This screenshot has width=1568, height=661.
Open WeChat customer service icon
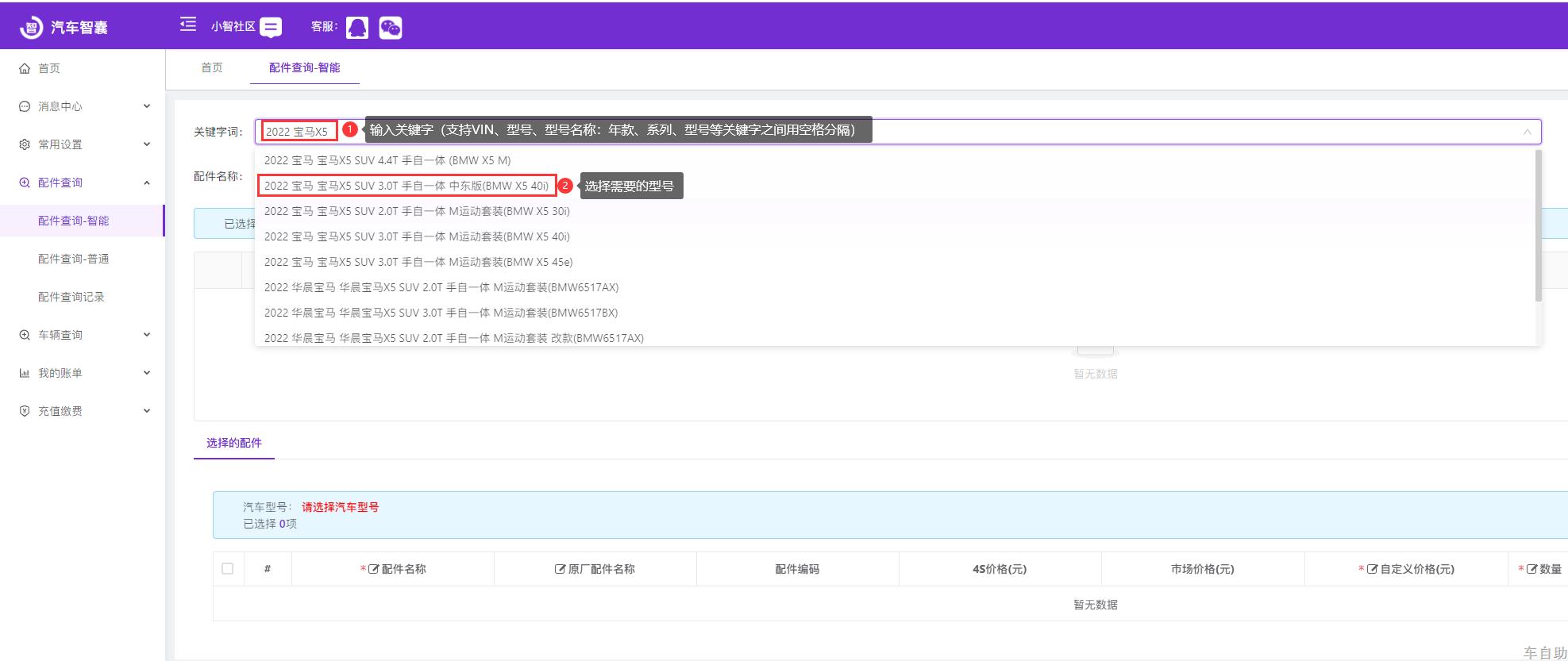click(x=391, y=28)
